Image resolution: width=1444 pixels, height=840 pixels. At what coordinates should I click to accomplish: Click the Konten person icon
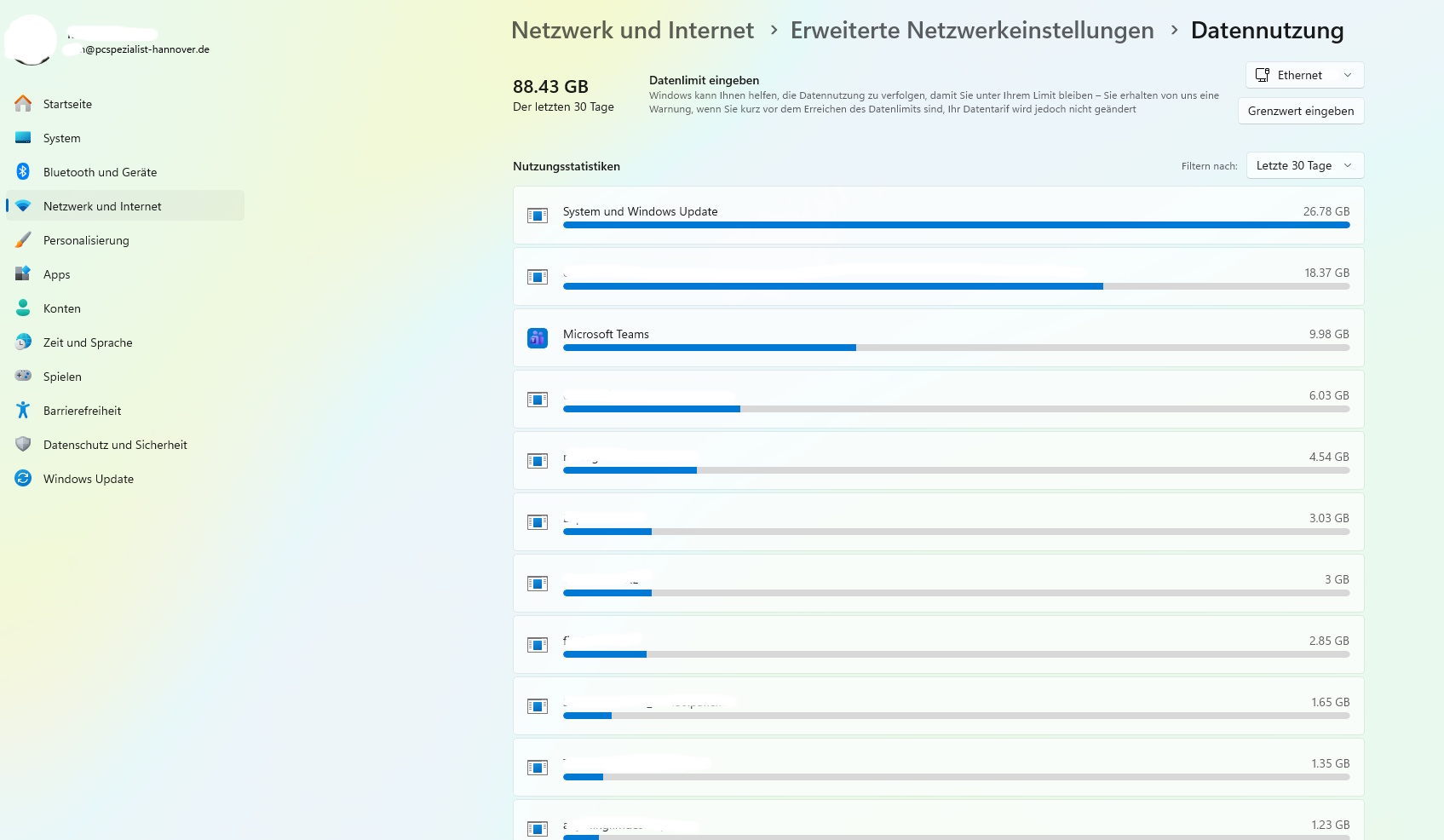point(23,308)
